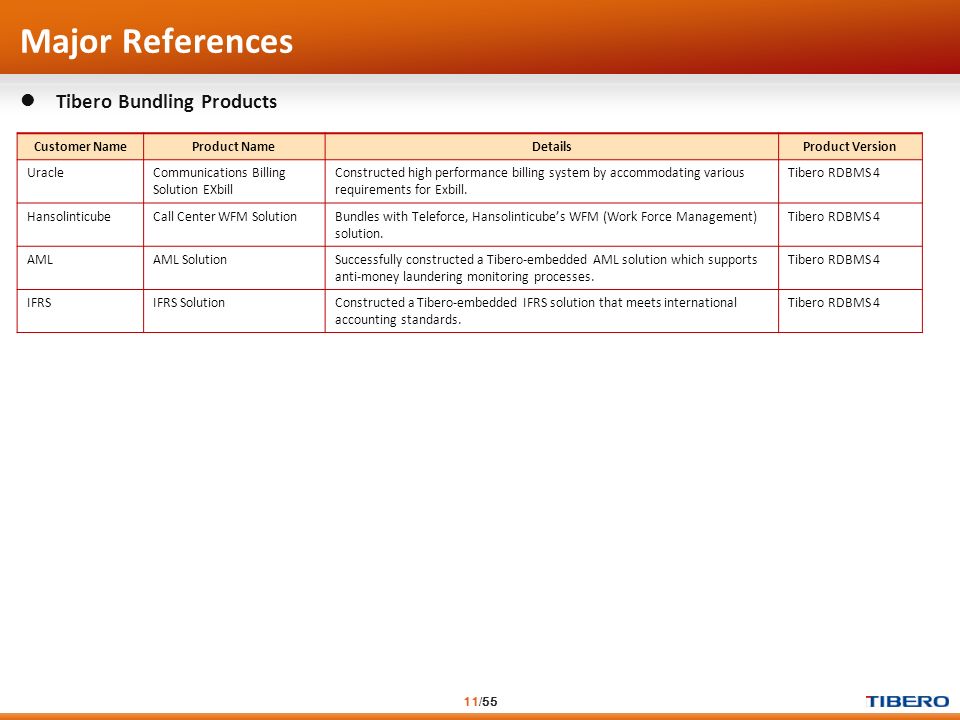Image resolution: width=960 pixels, height=720 pixels.
Task: Click the TIBERO logo in the footer
Action: (x=907, y=702)
